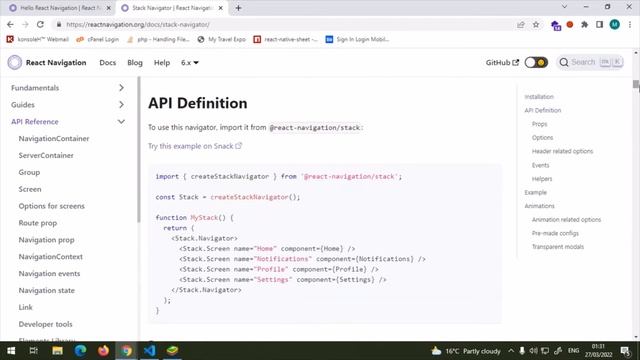
Task: Click the address bar URL field
Action: pos(286,24)
